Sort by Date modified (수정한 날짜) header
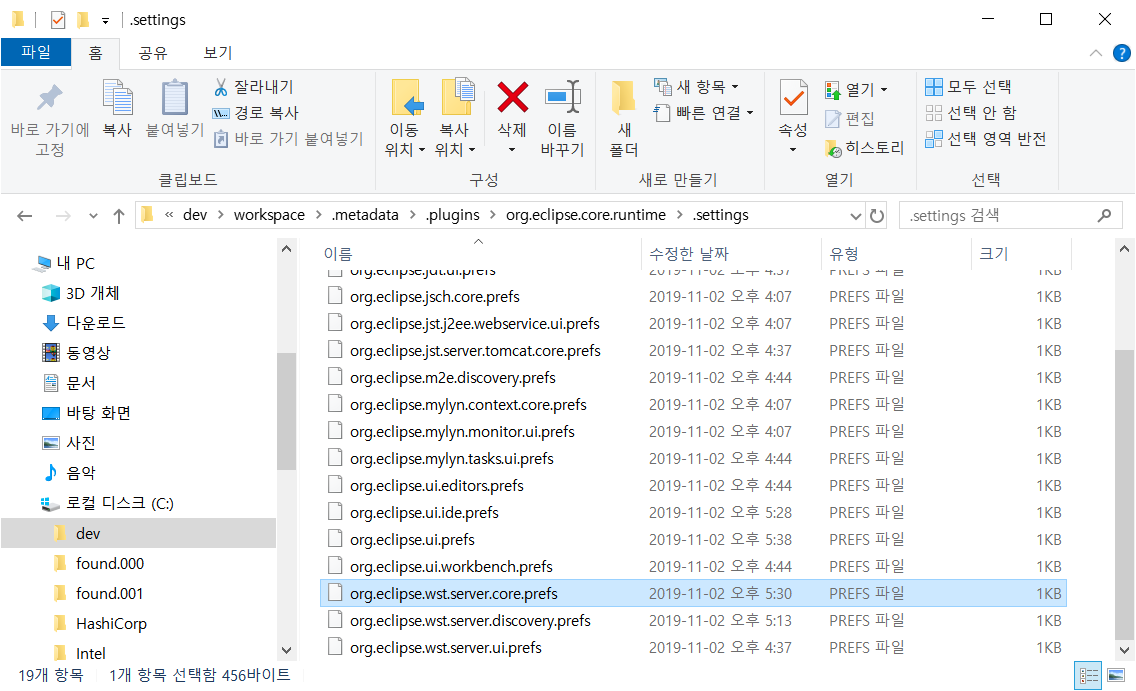1136x691 pixels. coord(731,254)
